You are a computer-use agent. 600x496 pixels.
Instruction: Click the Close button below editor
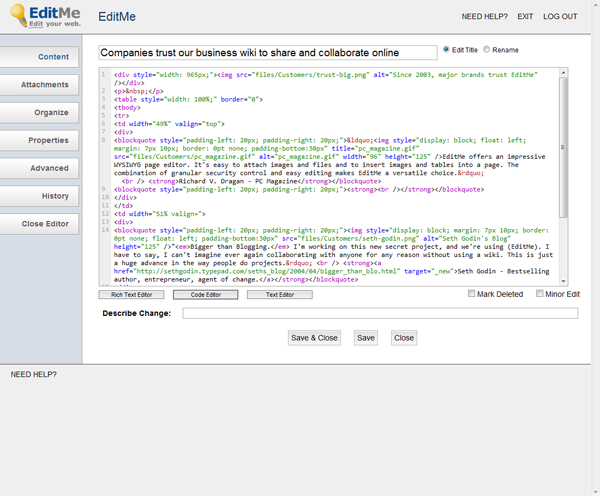(404, 338)
